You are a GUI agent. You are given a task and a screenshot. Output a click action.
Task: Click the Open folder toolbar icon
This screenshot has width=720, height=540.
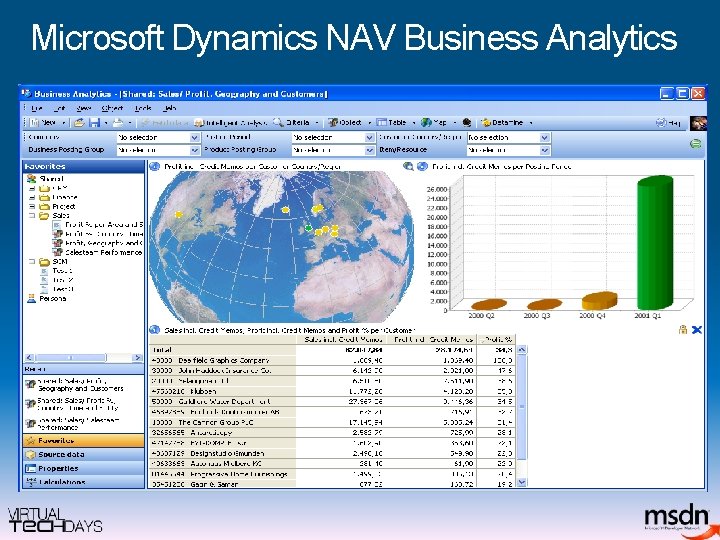(x=79, y=123)
